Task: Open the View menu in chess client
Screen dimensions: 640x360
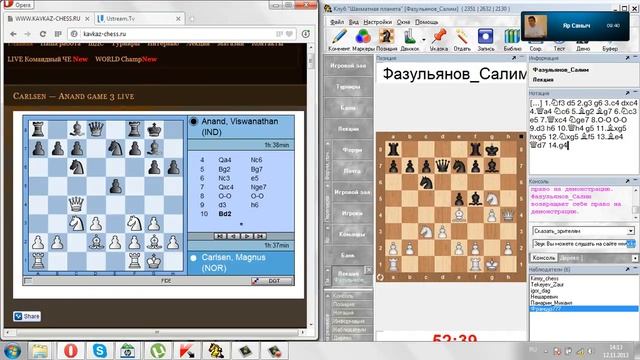Action: click(354, 22)
